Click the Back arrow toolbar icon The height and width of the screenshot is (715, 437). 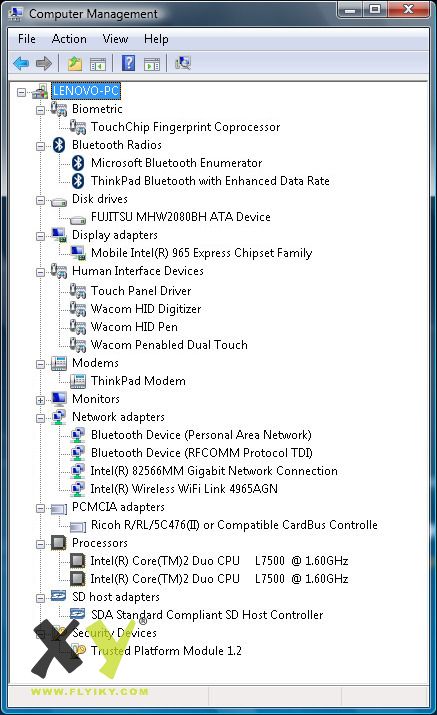pyautogui.click(x=21, y=63)
